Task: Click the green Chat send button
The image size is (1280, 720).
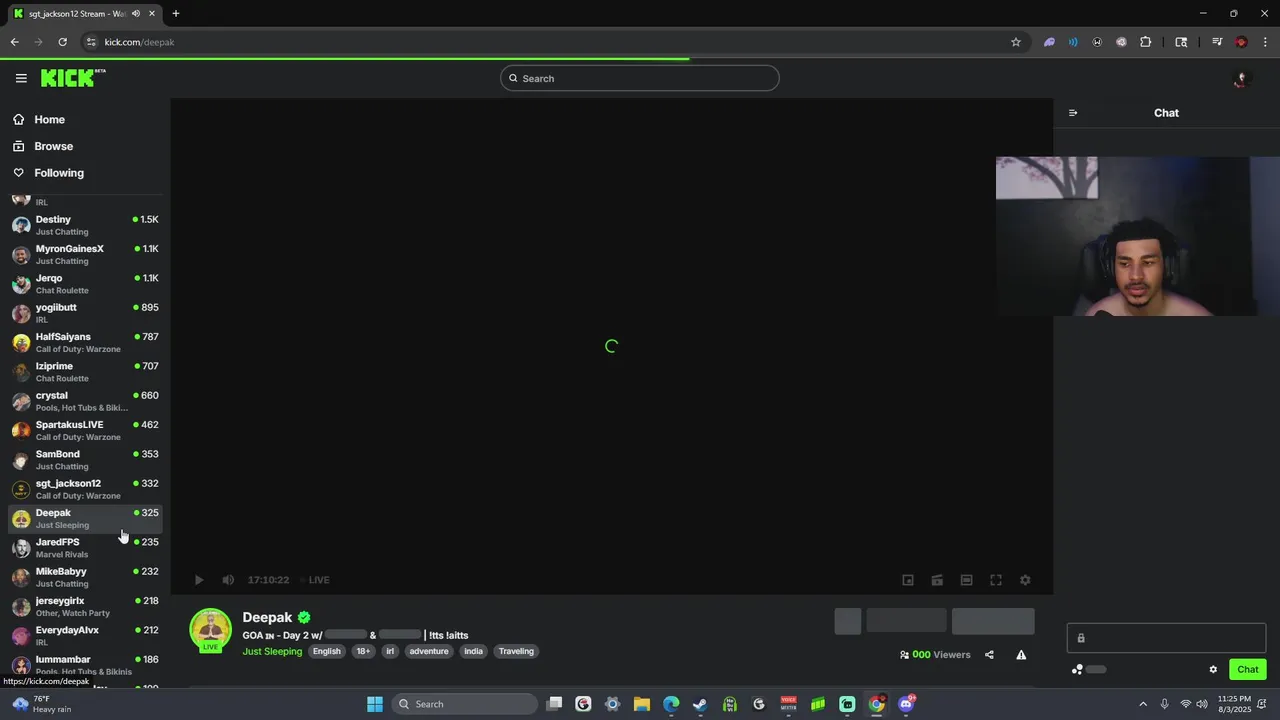Action: (1247, 670)
